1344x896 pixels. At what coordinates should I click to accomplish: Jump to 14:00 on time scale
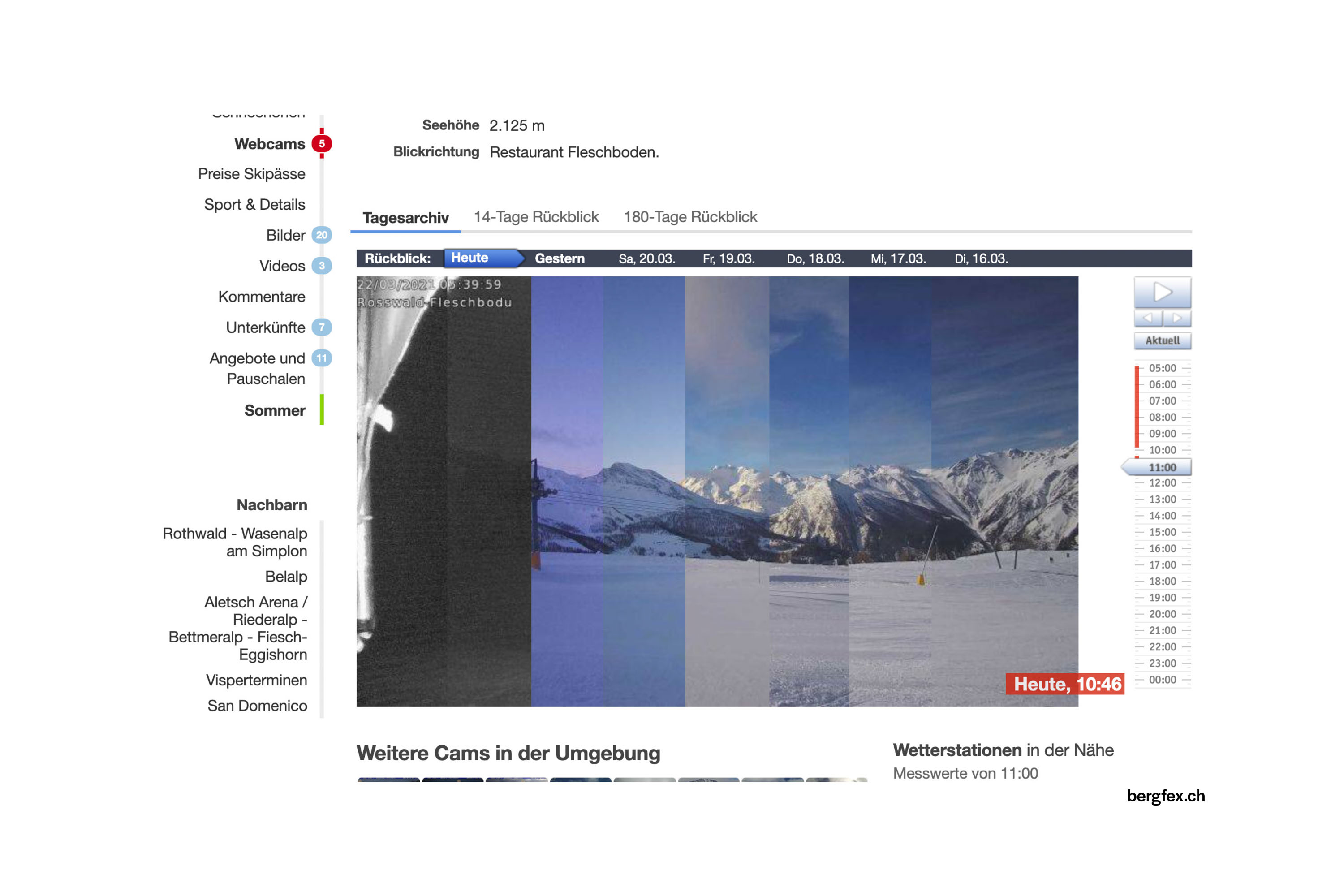(1162, 516)
